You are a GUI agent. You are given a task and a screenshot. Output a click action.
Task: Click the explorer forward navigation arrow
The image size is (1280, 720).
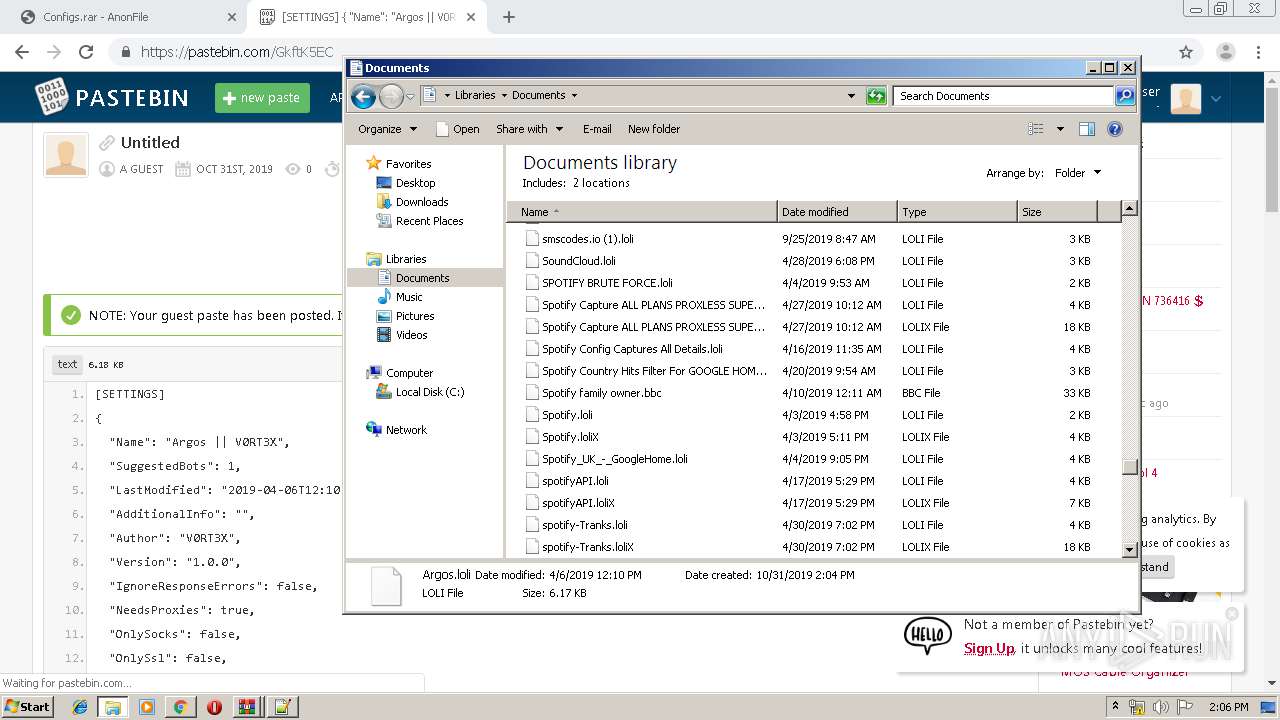391,96
